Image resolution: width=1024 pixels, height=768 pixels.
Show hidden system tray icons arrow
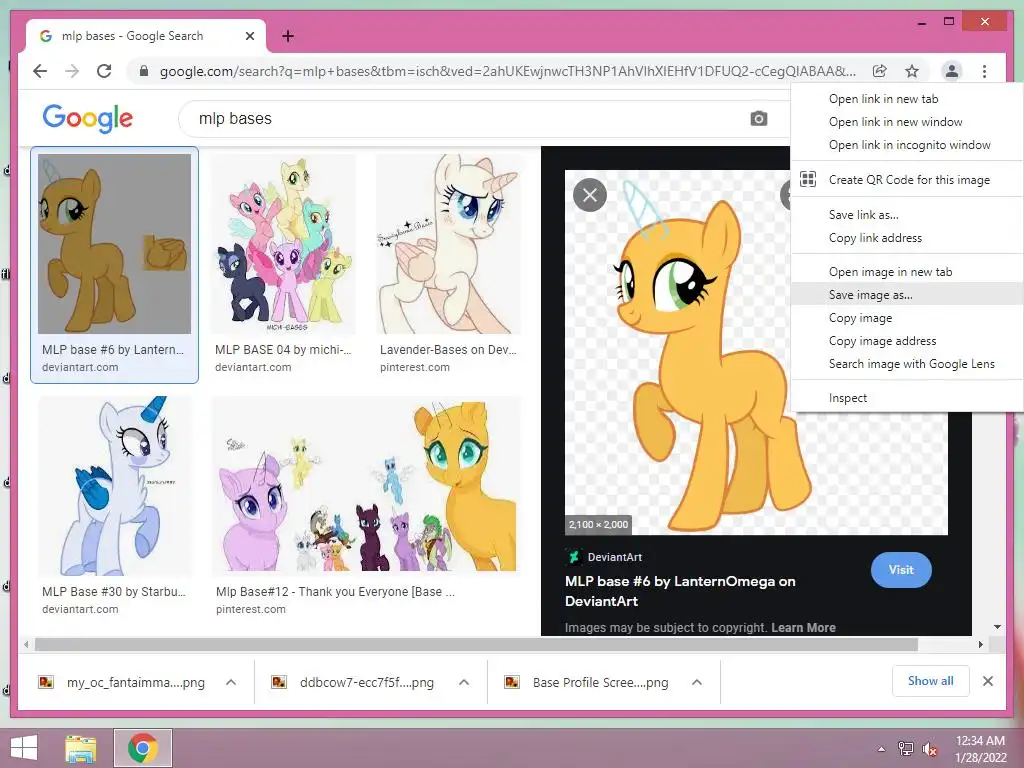pos(881,749)
